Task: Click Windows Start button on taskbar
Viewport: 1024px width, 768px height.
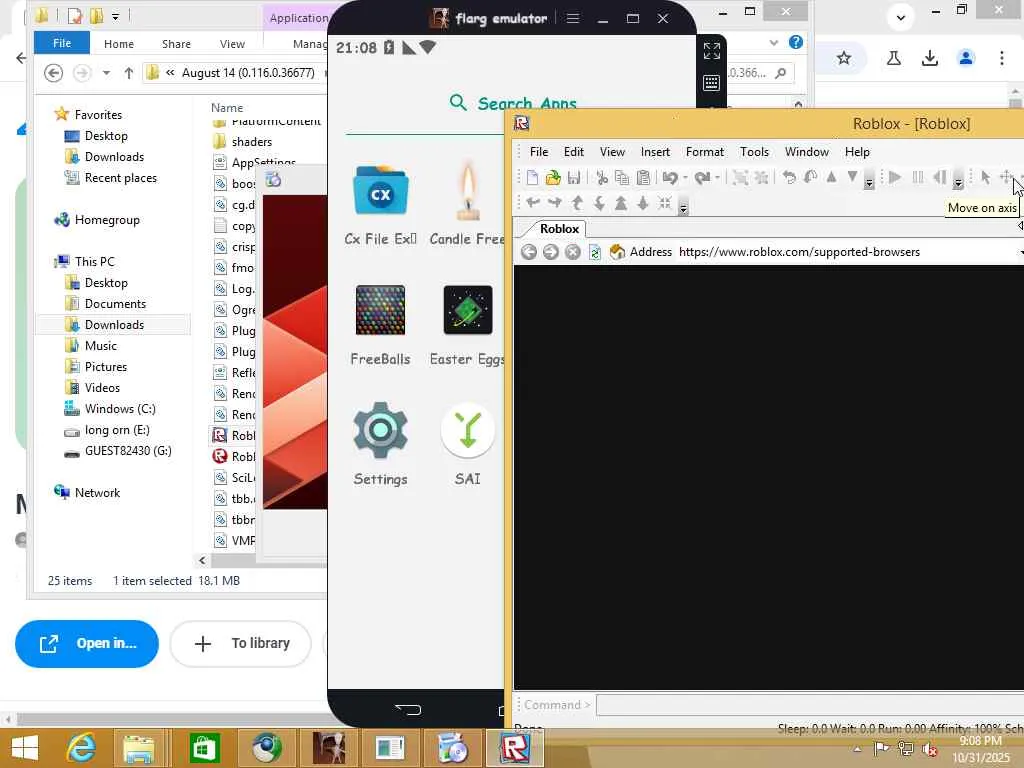Action: 25,748
